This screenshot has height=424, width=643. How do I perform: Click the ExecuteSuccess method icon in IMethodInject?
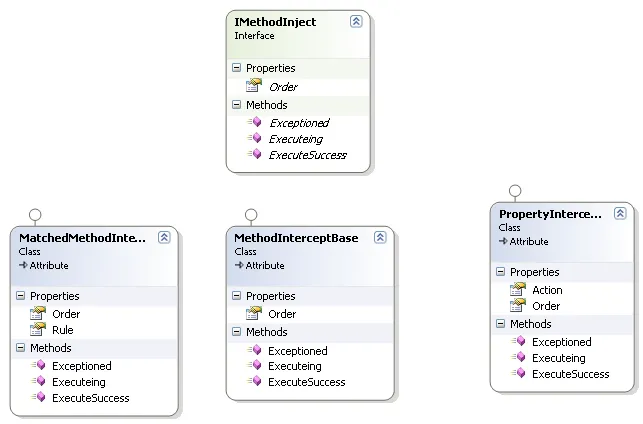[x=254, y=155]
